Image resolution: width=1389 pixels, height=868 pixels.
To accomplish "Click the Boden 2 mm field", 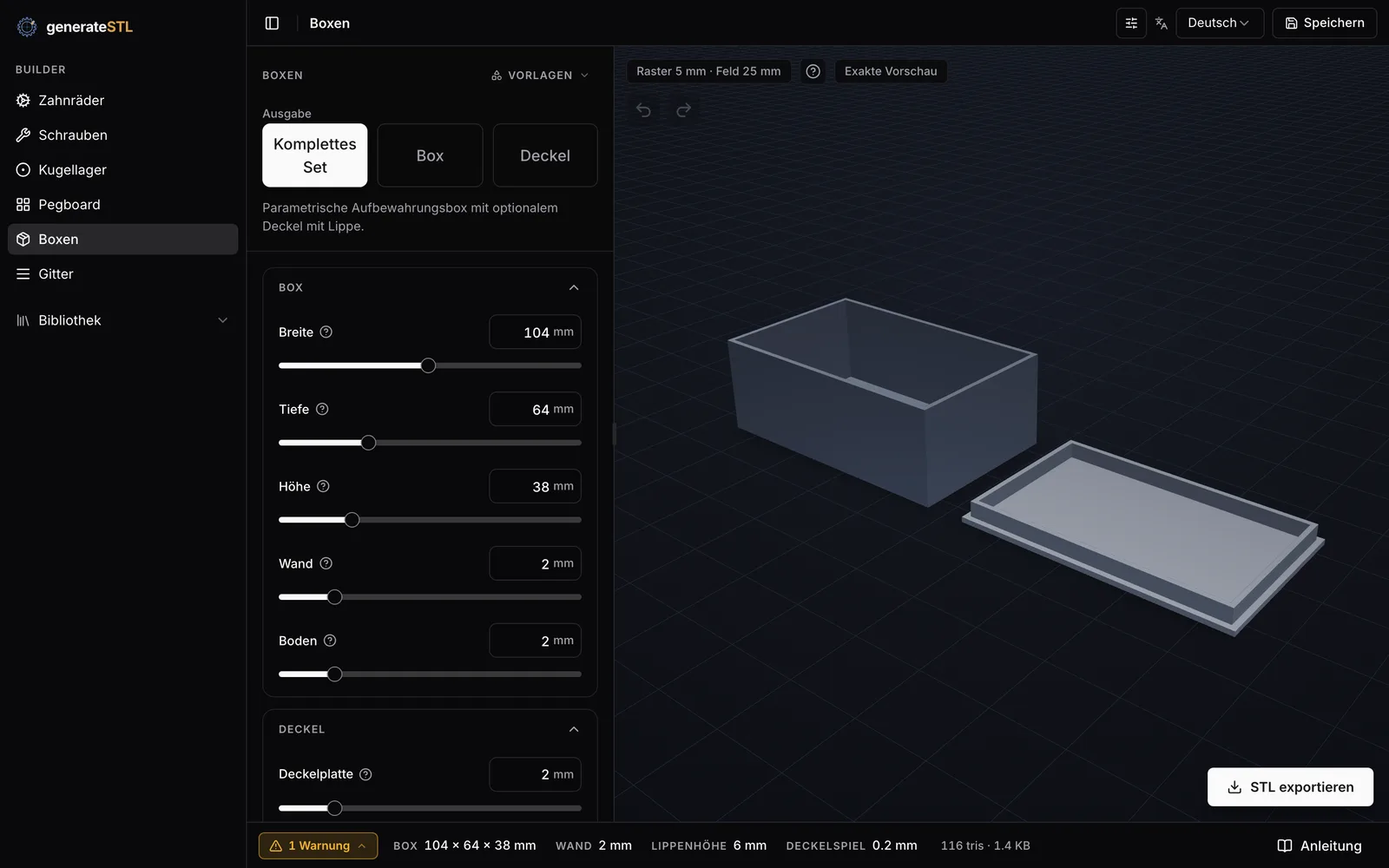I will 535,641.
